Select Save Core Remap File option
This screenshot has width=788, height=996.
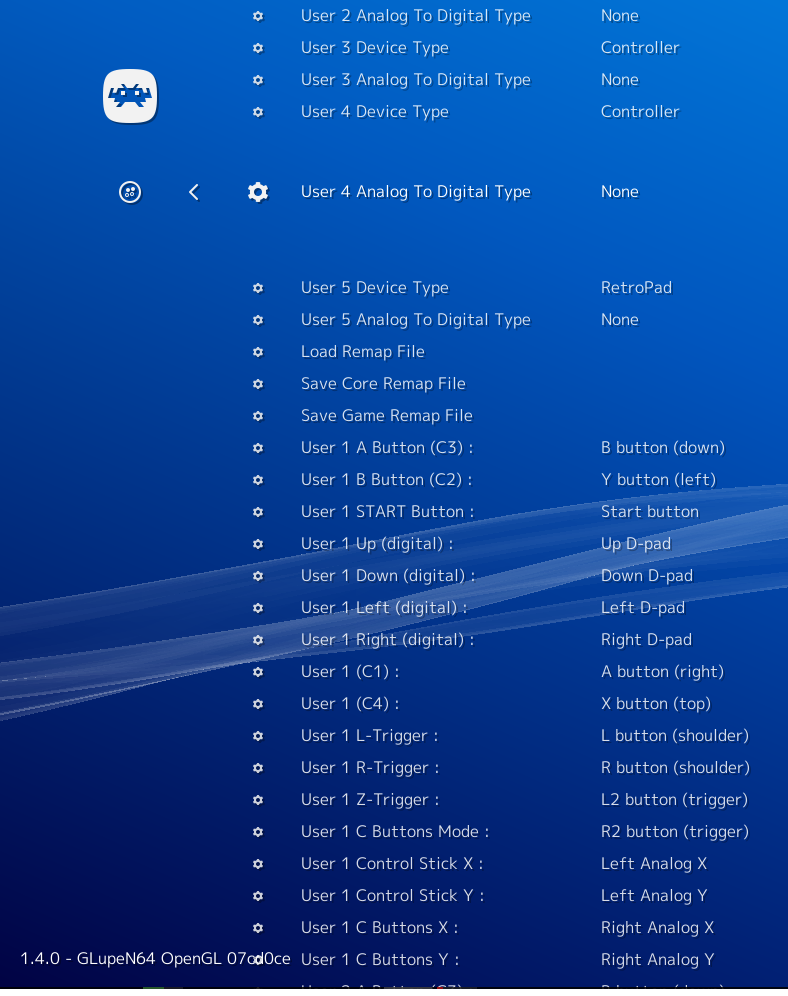[x=383, y=384]
